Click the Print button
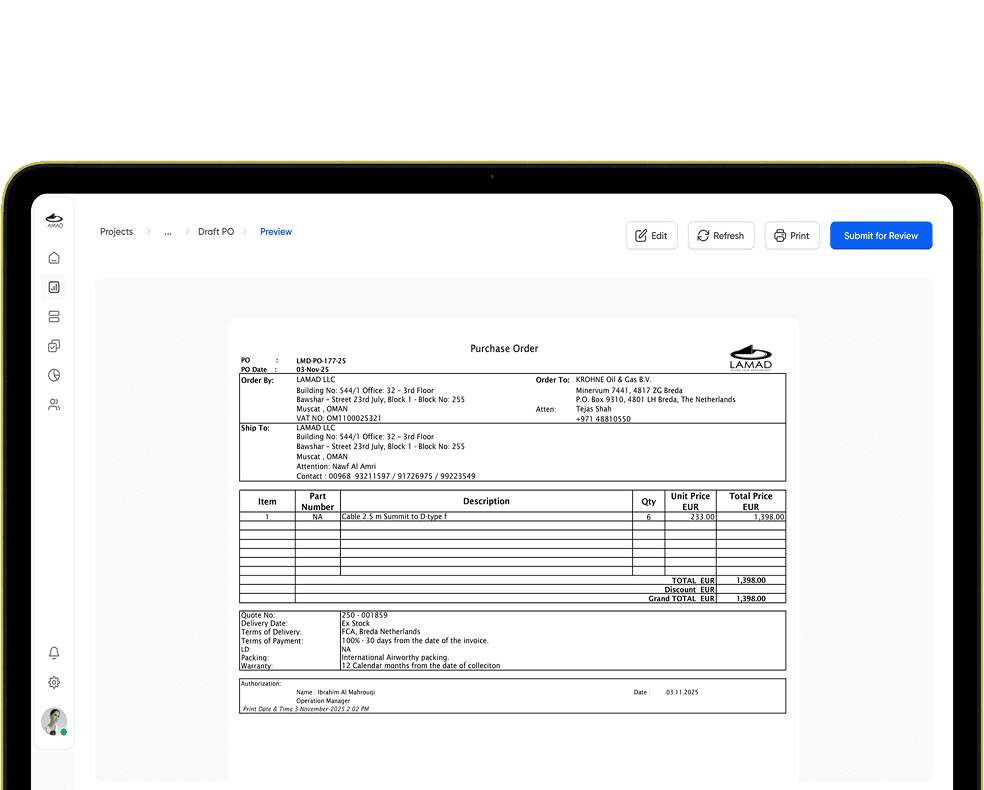Image resolution: width=984 pixels, height=790 pixels. click(x=792, y=236)
